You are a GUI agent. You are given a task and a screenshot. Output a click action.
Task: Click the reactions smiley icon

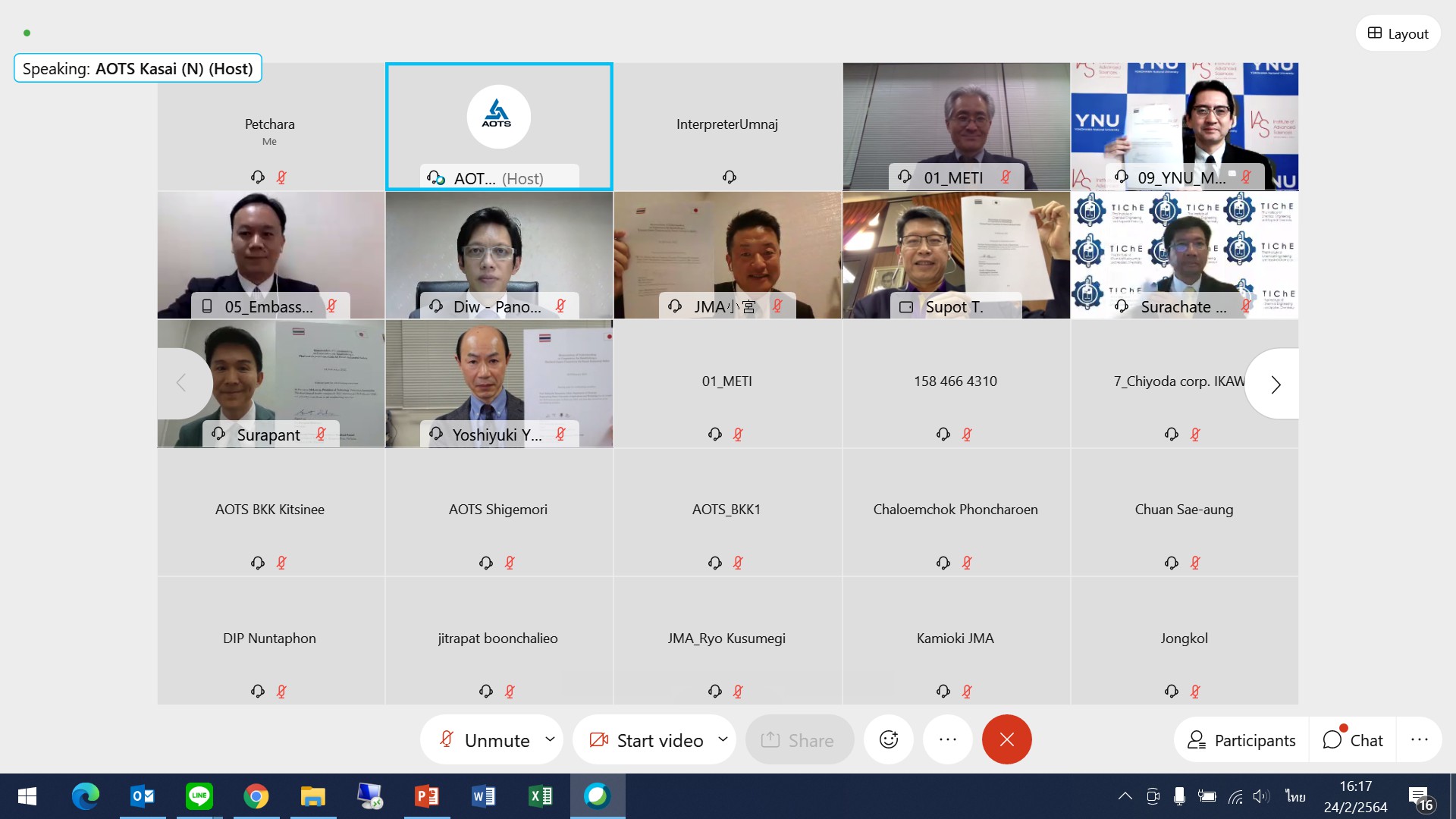click(888, 739)
